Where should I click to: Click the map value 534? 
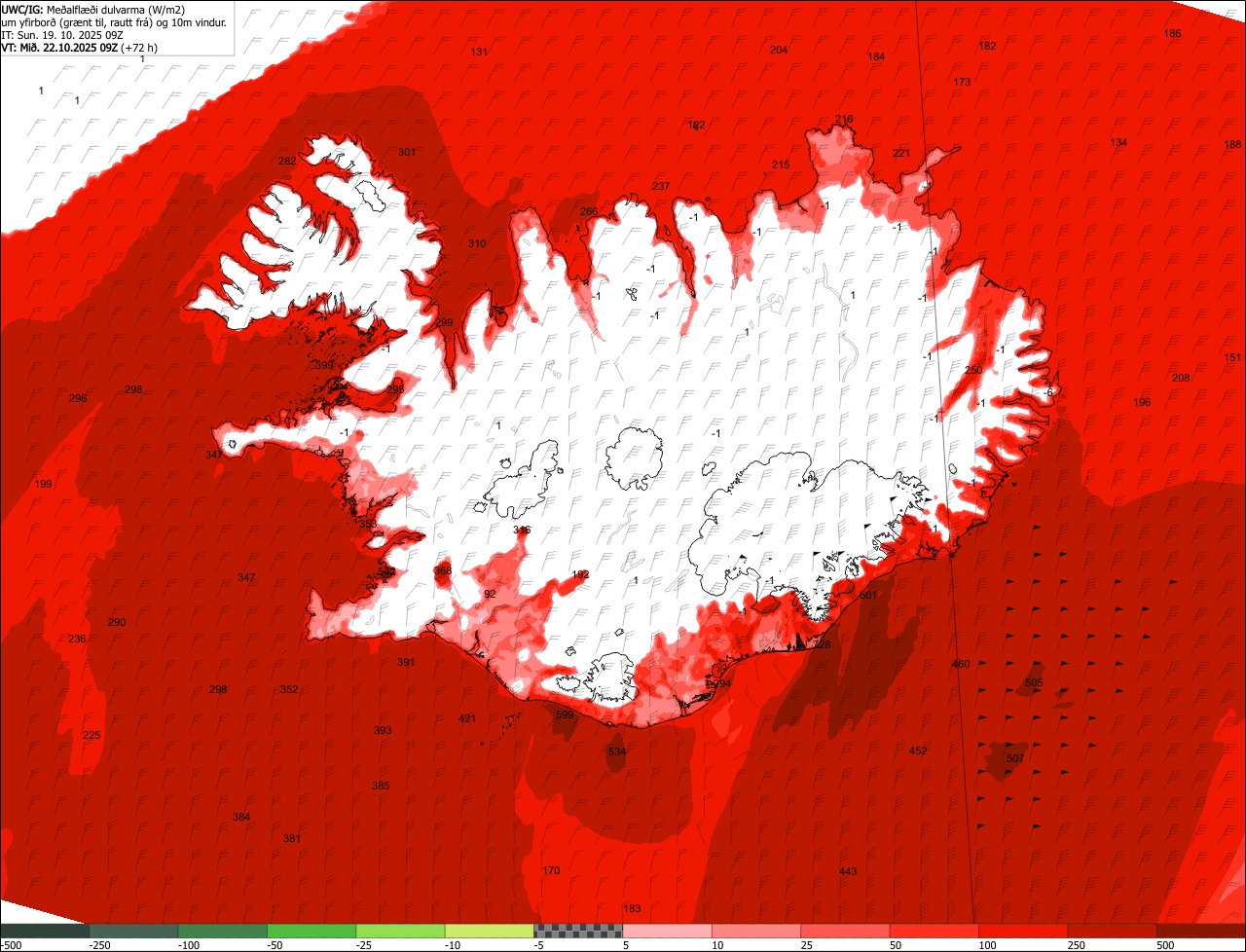click(x=617, y=751)
